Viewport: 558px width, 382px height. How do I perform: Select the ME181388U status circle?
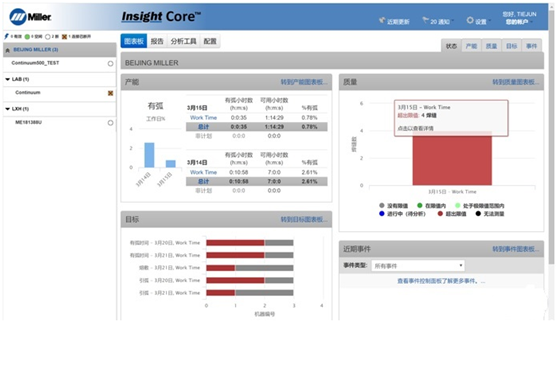110,123
